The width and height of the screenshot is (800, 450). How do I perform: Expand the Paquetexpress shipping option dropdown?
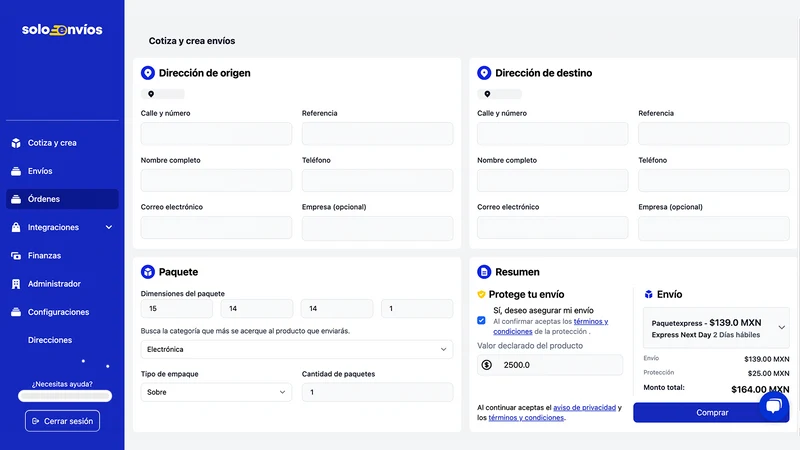[x=716, y=328]
